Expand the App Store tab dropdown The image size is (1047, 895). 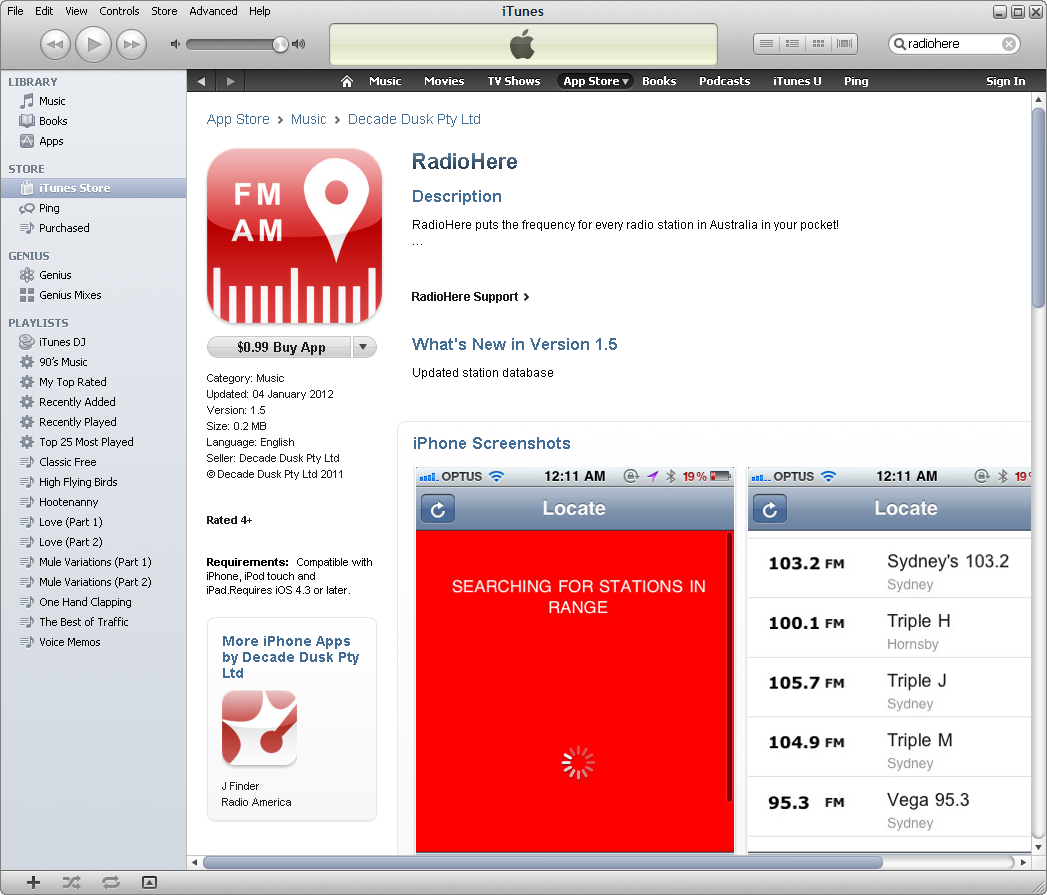[x=625, y=82]
